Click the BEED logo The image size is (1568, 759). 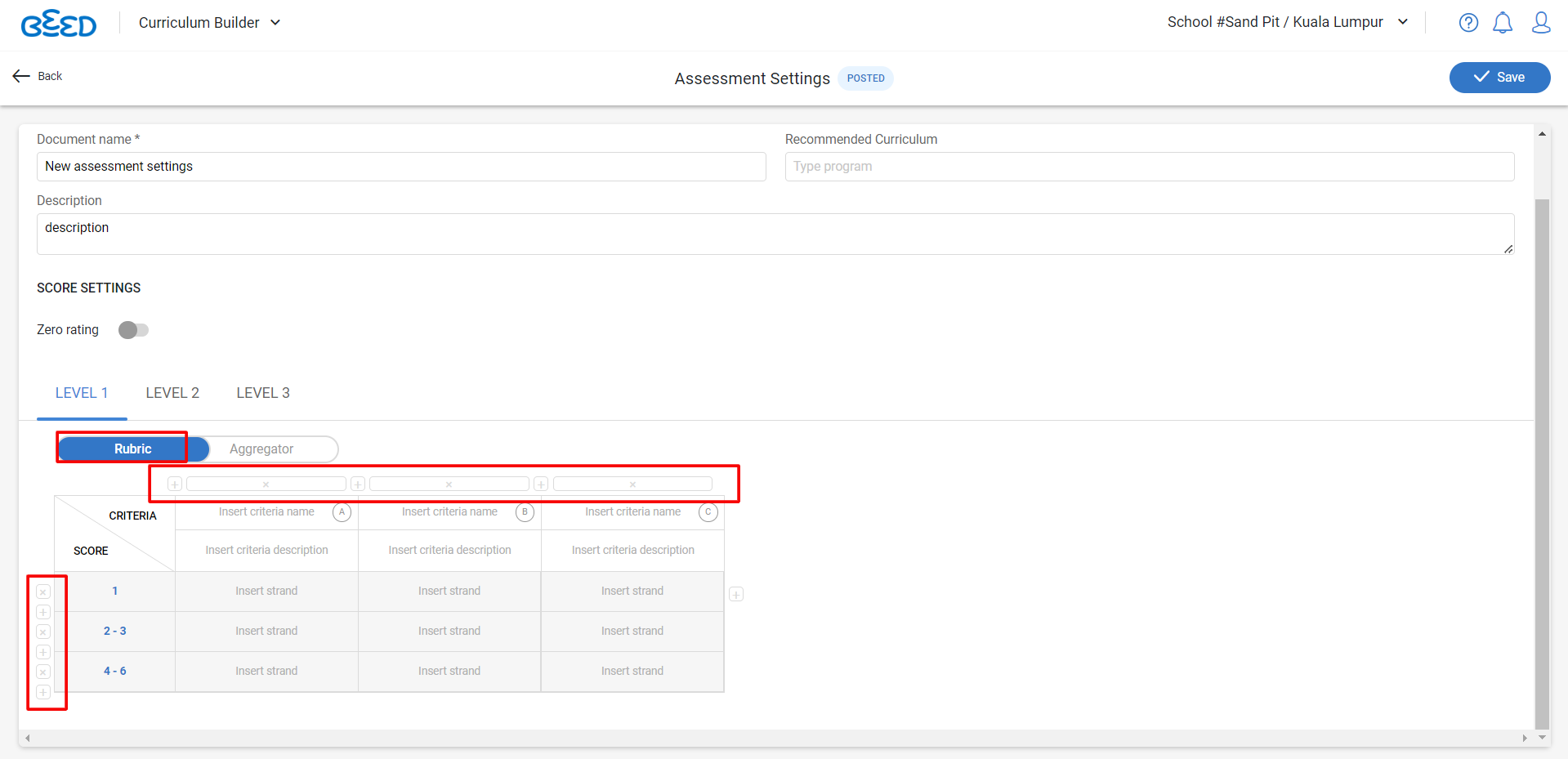pos(58,24)
